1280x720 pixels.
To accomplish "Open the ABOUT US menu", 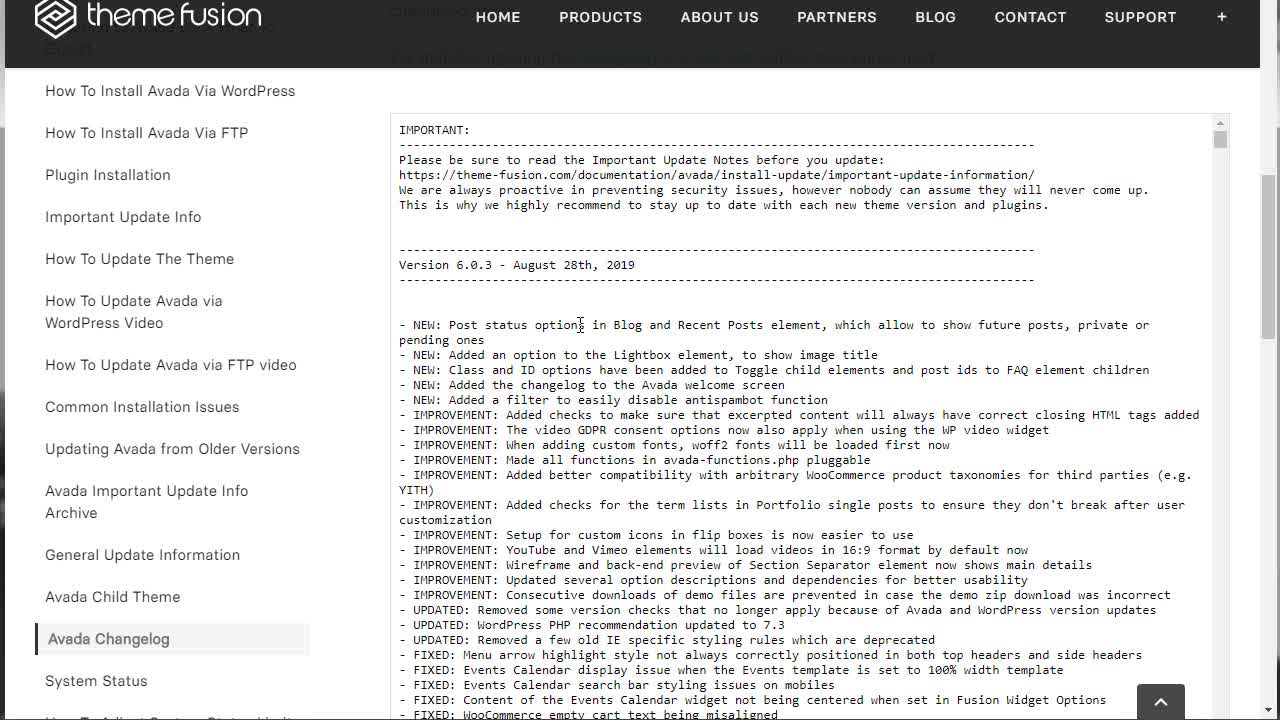I will point(720,17).
